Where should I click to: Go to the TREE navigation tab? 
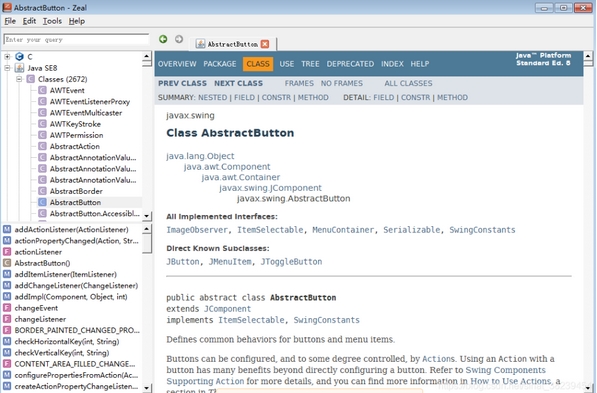click(310, 64)
